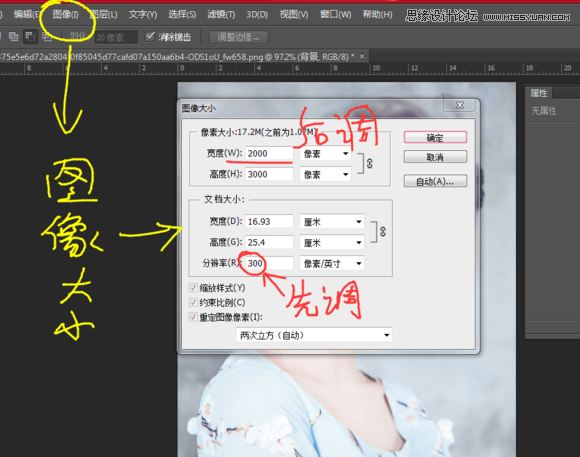The height and width of the screenshot is (457, 580).
Task: Select the 属性 panel tab
Action: tap(539, 93)
